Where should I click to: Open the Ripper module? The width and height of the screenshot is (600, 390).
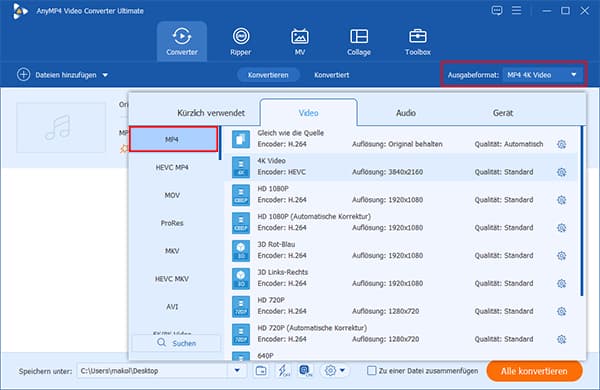click(x=241, y=41)
